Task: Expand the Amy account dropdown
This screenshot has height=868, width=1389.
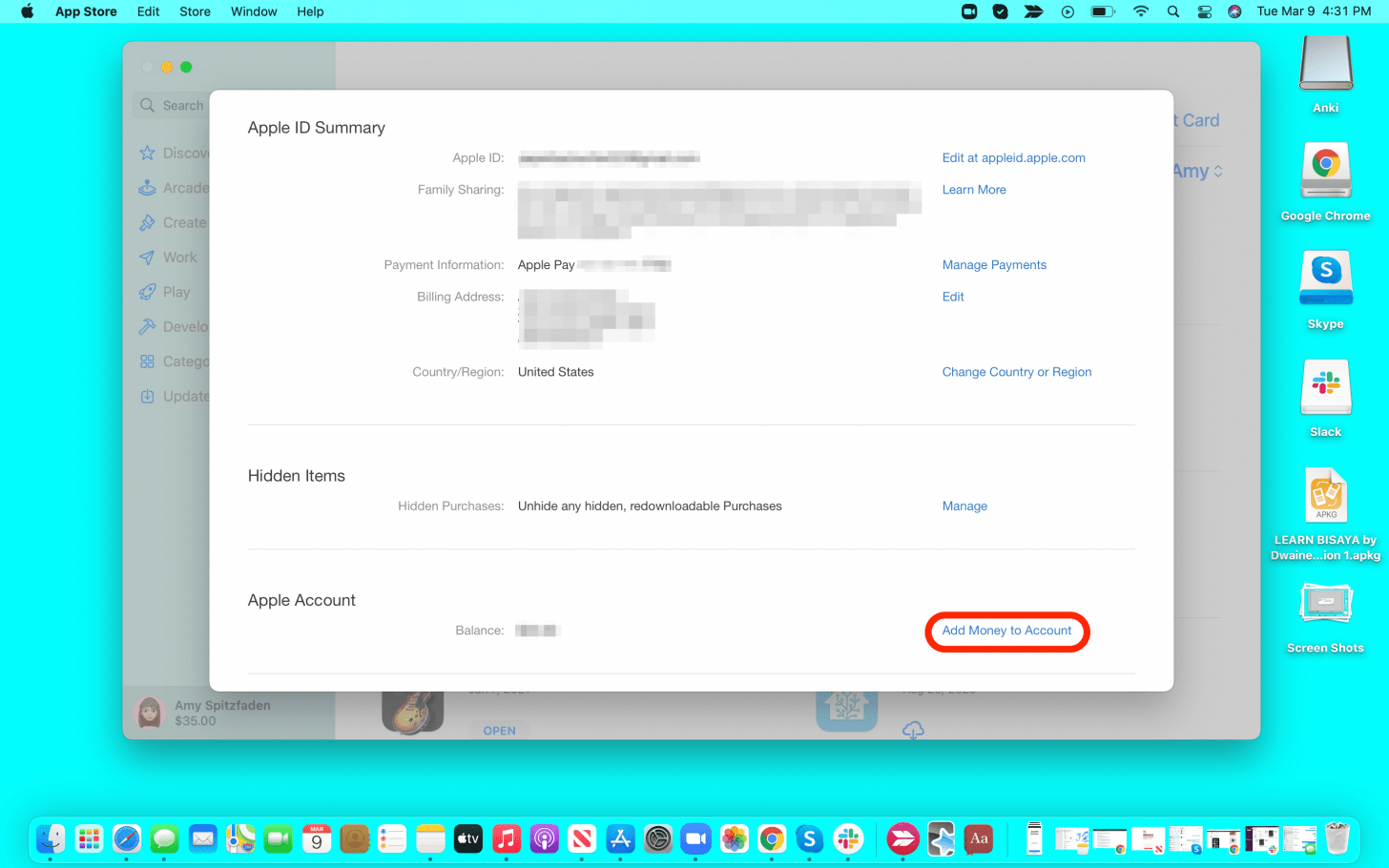Action: pyautogui.click(x=1197, y=172)
